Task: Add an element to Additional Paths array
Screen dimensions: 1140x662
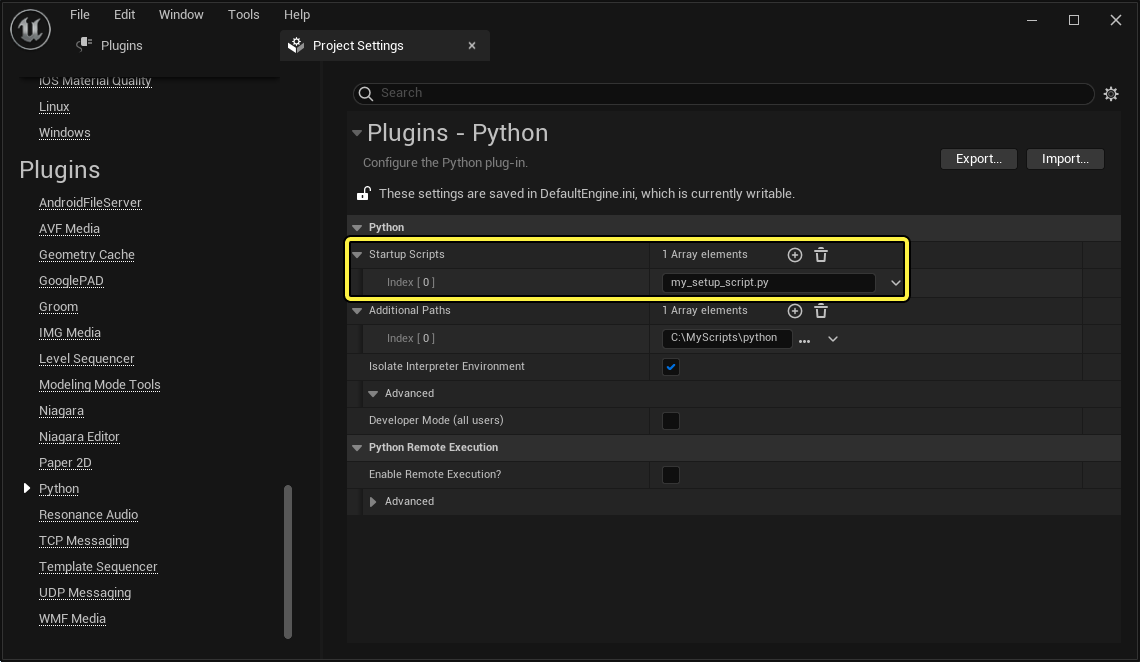Action: (794, 311)
